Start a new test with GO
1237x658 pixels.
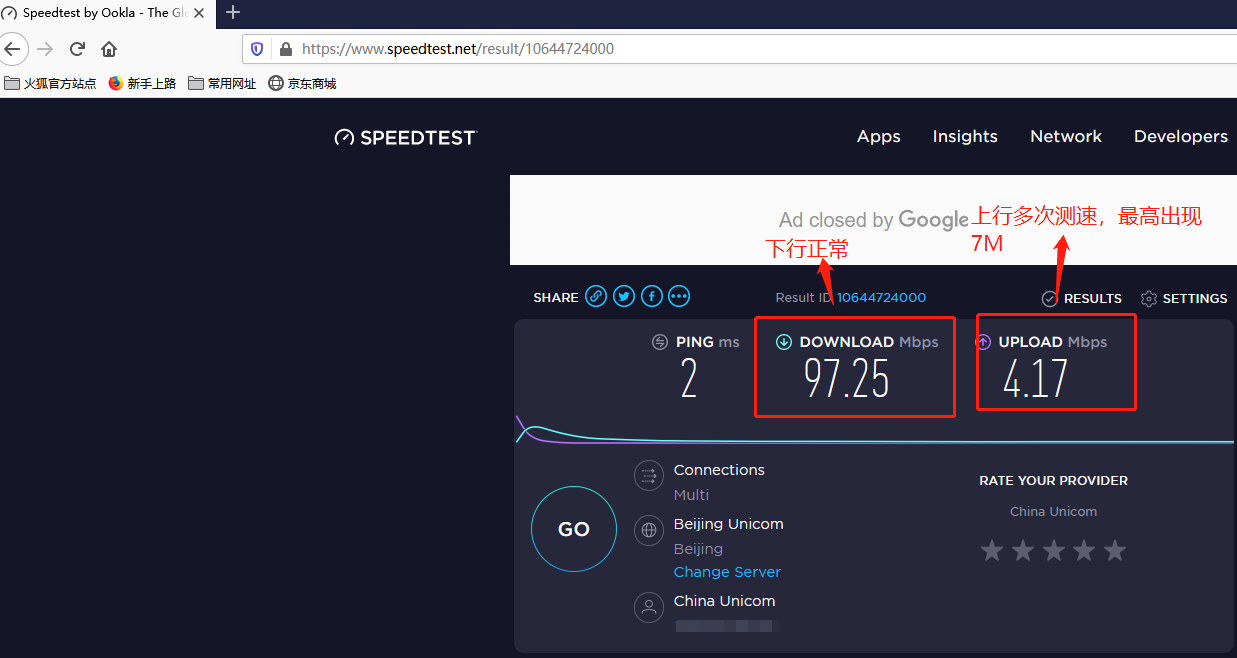574,529
